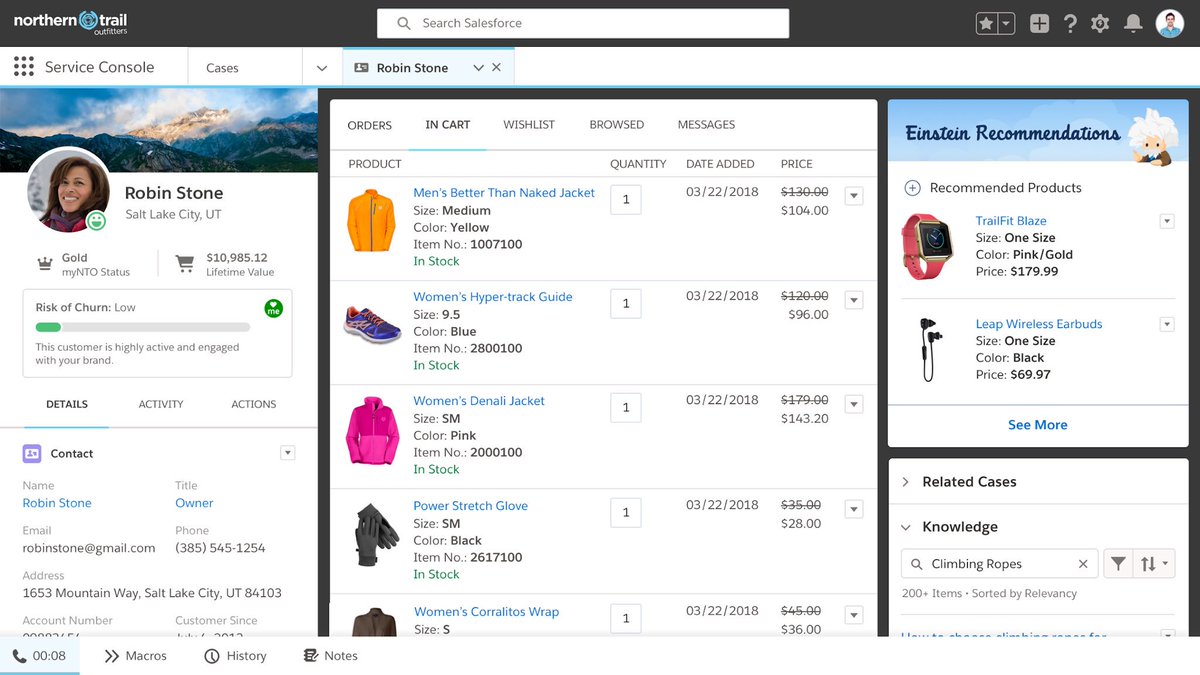The width and height of the screenshot is (1200, 675).
Task: Open the Favorites list dropdown arrow
Action: point(1007,23)
